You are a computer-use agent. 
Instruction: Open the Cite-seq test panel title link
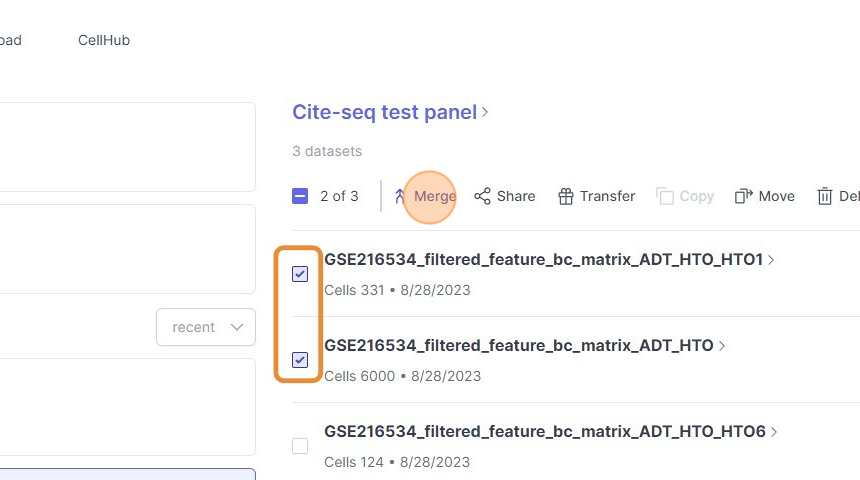click(x=384, y=112)
